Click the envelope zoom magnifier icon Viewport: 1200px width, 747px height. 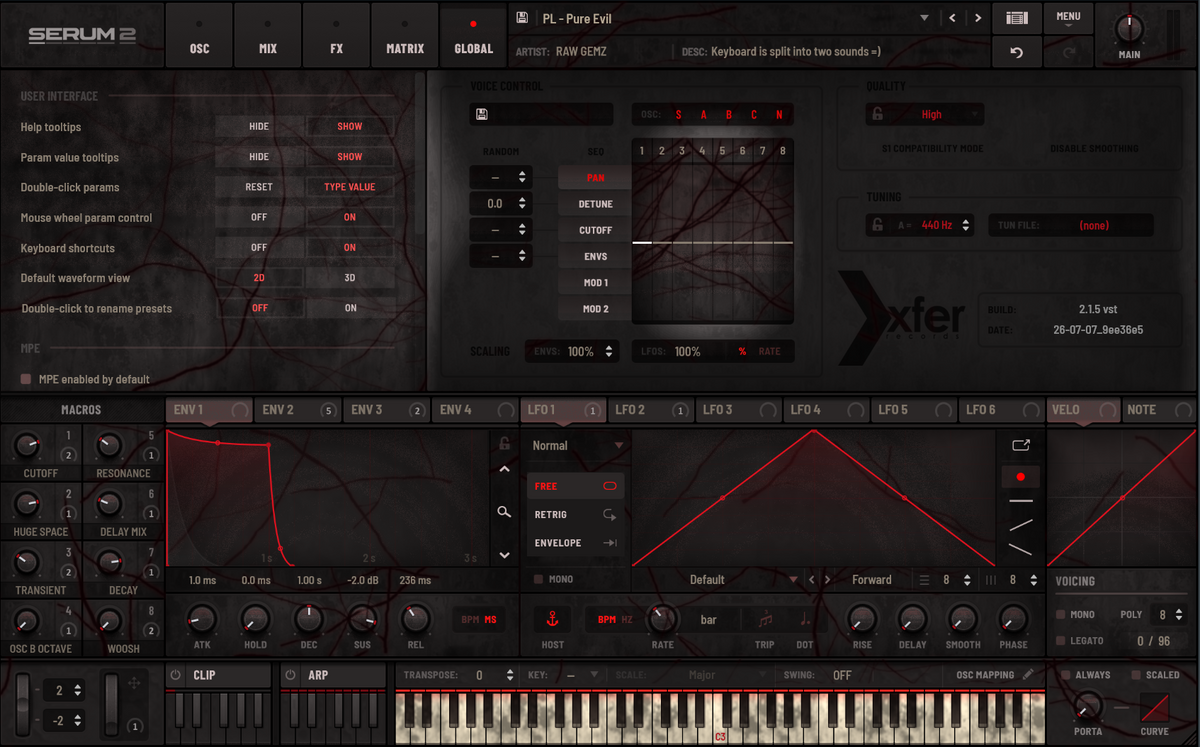(504, 512)
